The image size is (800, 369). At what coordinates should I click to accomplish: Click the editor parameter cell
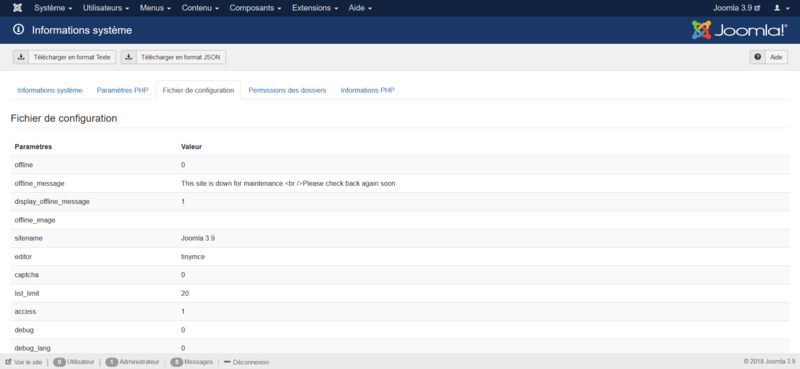[23, 257]
